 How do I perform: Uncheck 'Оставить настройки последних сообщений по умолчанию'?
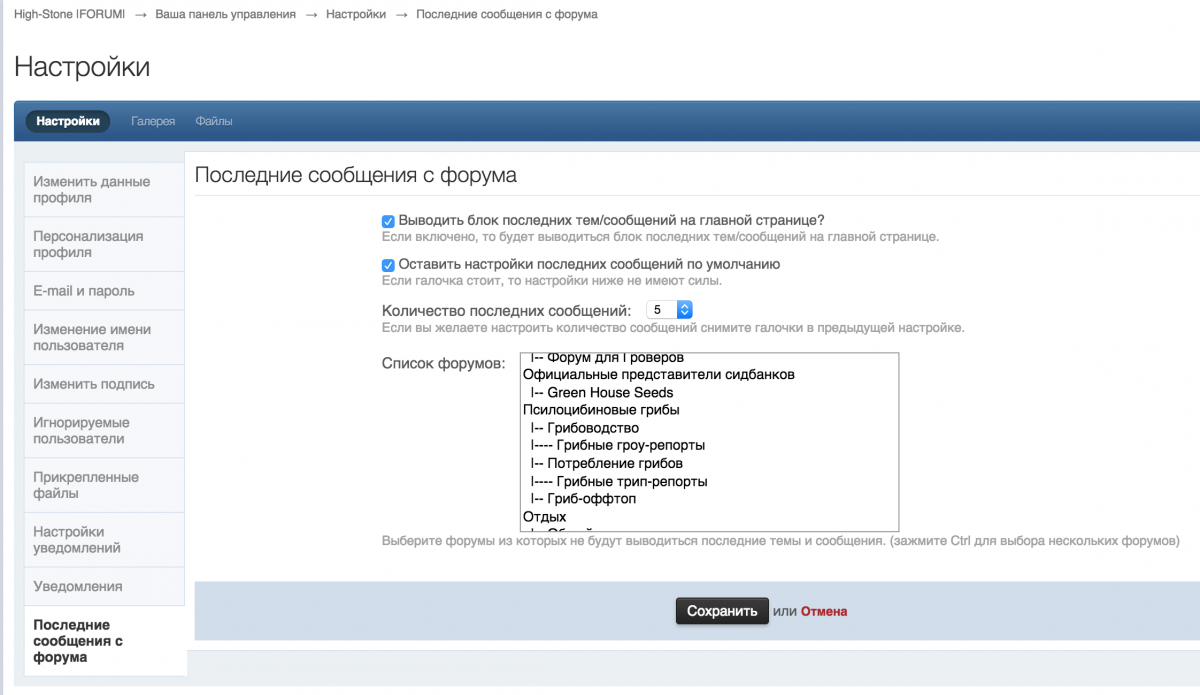[389, 265]
